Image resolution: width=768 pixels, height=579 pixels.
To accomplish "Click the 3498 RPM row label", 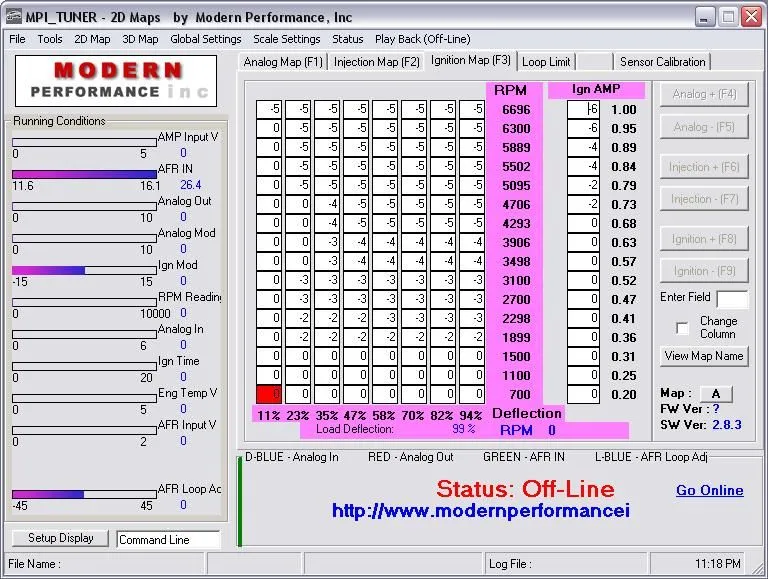I will (516, 262).
